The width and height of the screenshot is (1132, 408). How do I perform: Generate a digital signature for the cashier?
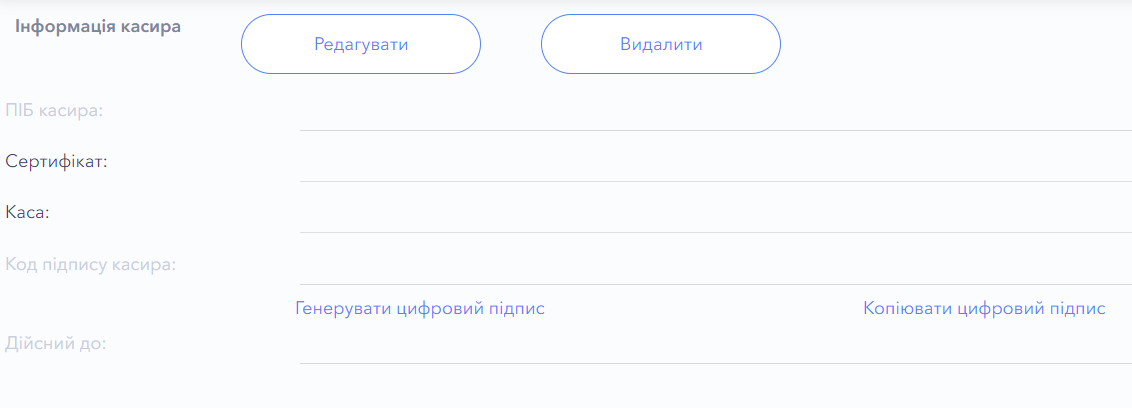point(420,308)
